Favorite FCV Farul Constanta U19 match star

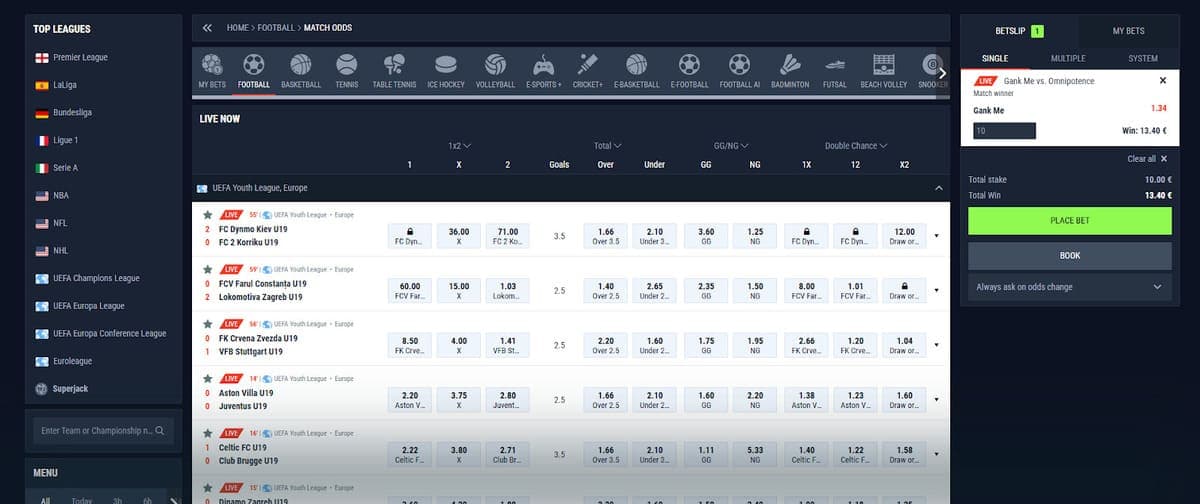[207, 269]
